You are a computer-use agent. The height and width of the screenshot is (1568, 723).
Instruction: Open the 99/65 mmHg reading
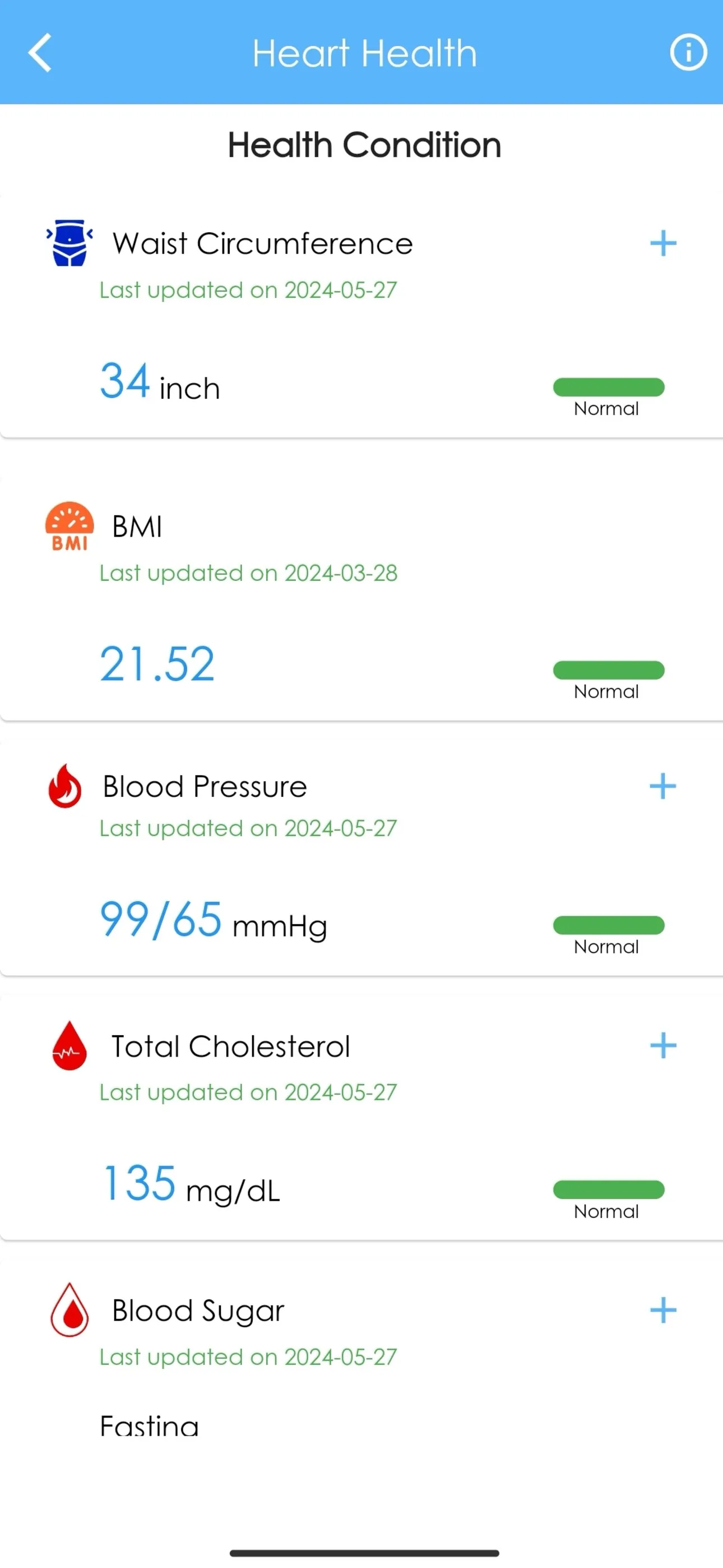(x=214, y=920)
